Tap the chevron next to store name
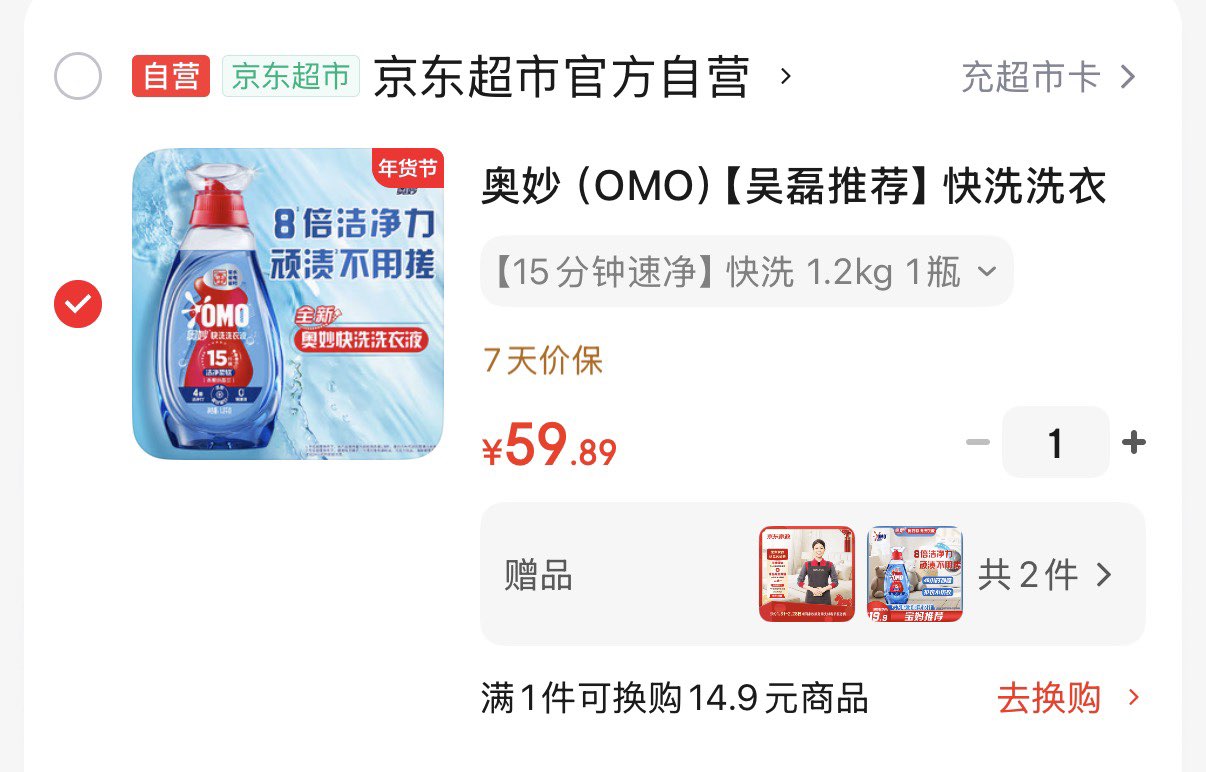Screen dimensions: 1206x772 click(x=785, y=76)
